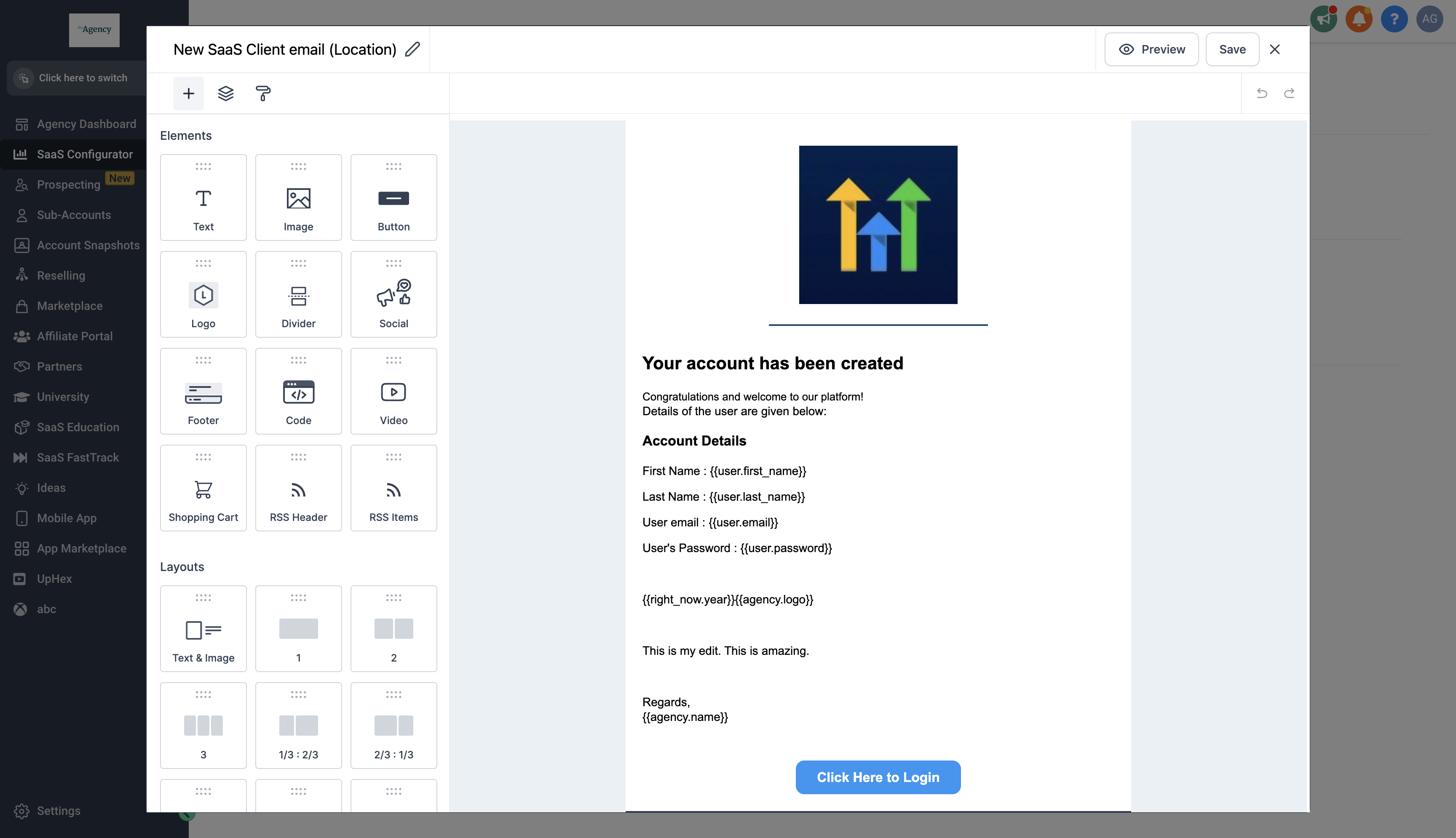The height and width of the screenshot is (838, 1456).
Task: Redo the last undone edit
Action: click(x=1289, y=93)
